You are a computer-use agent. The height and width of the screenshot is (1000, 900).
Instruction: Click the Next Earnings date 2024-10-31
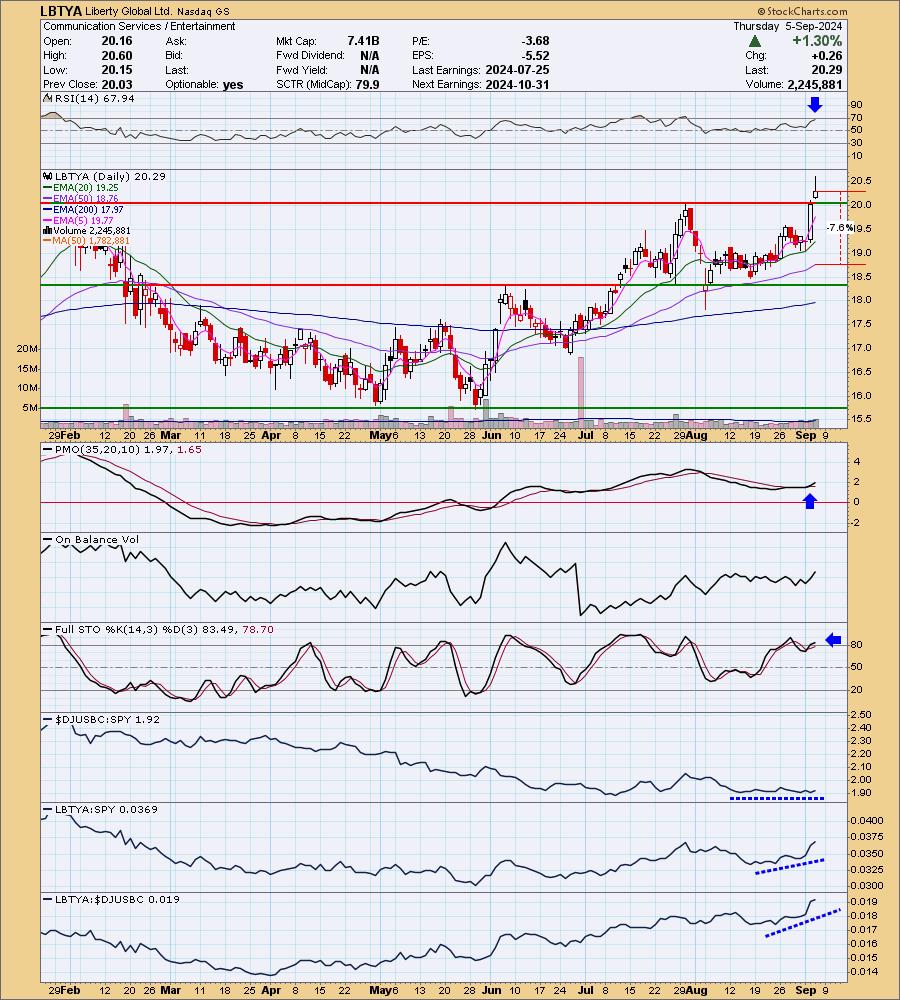coord(517,84)
